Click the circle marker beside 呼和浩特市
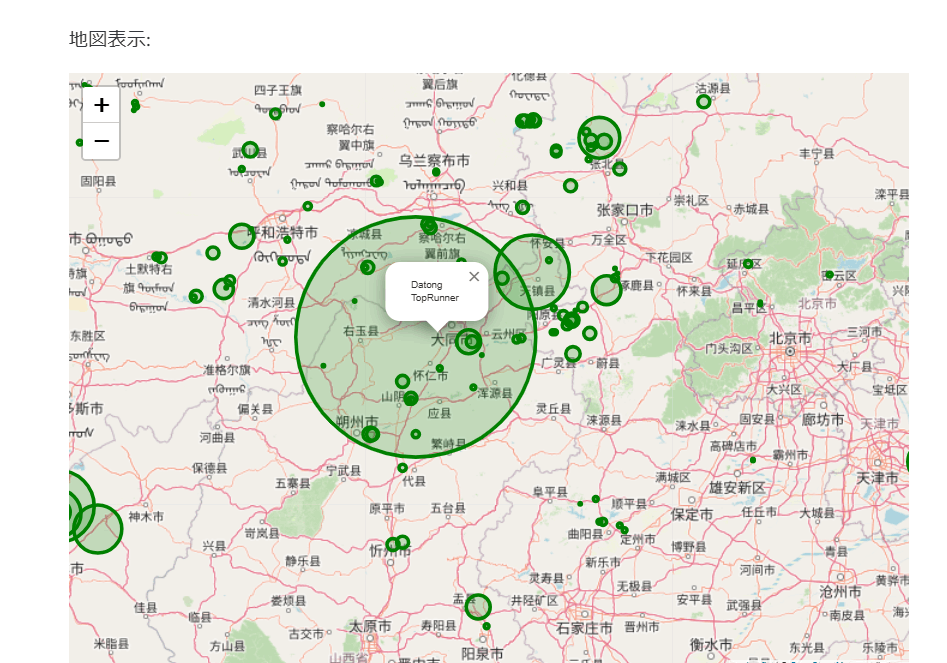Screen dimensions: 947x663 [242, 236]
